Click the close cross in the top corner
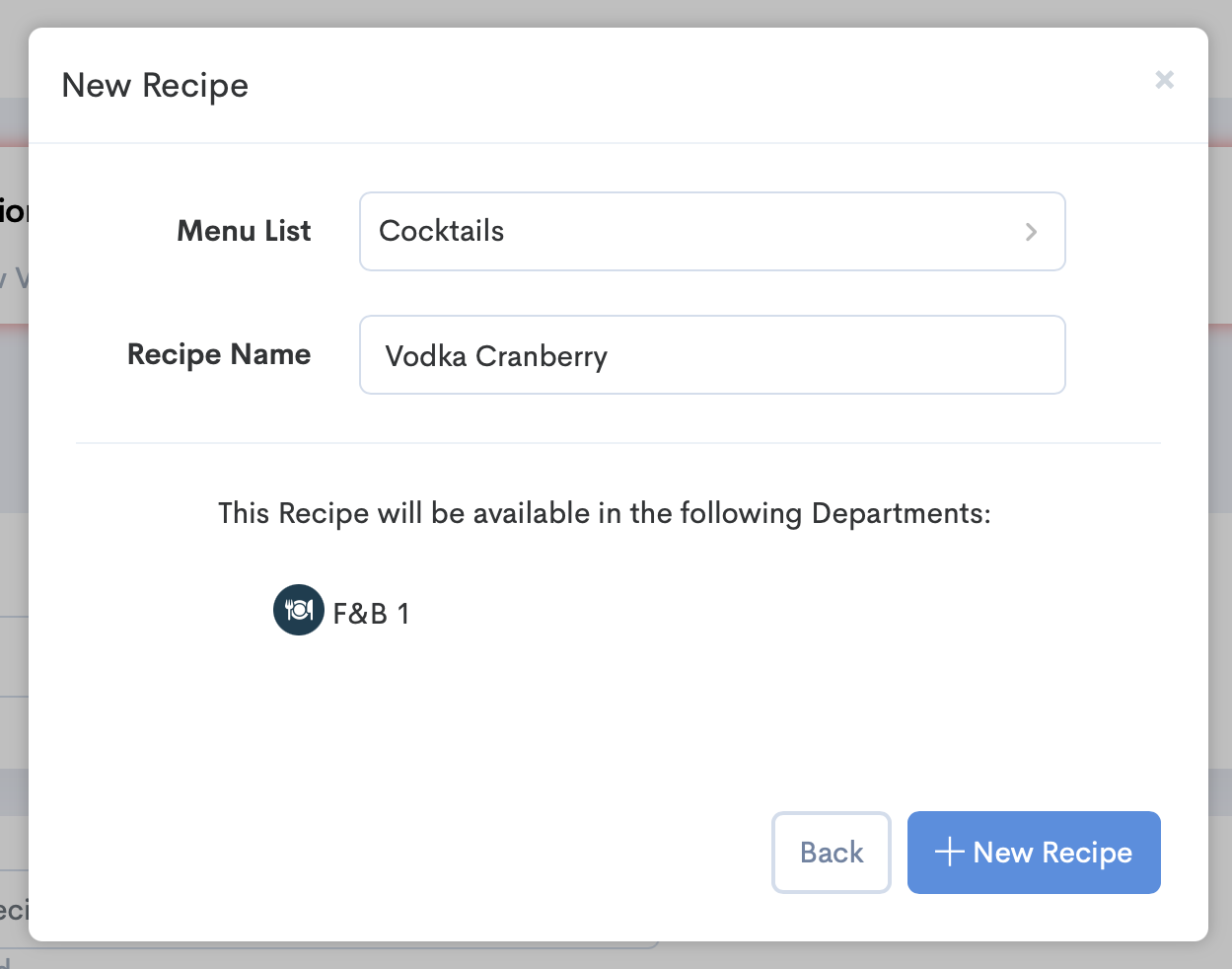 coord(1165,80)
